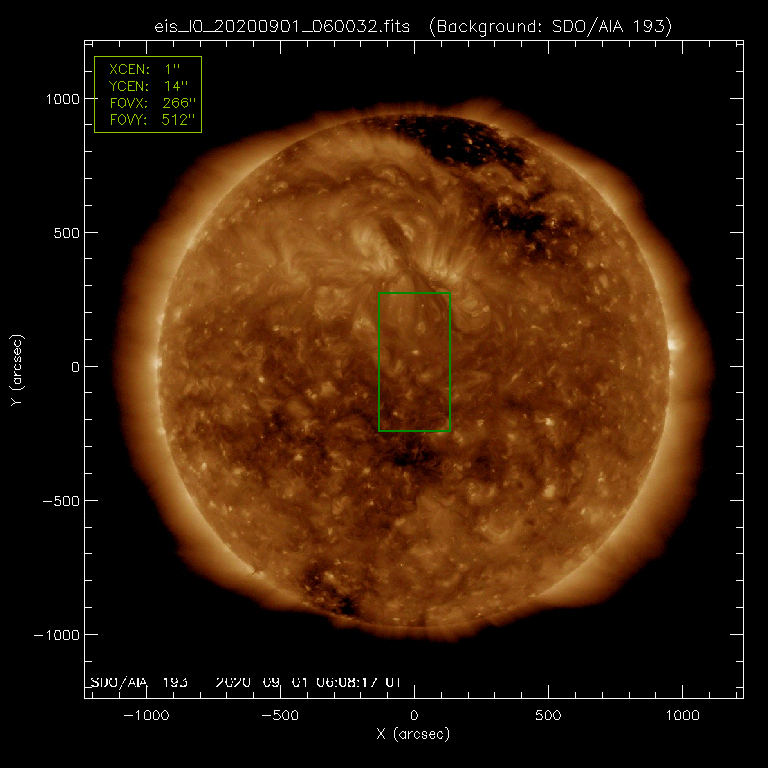Click the FOVY 512" entry
Image resolution: width=768 pixels, height=768 pixels.
(x=149, y=120)
